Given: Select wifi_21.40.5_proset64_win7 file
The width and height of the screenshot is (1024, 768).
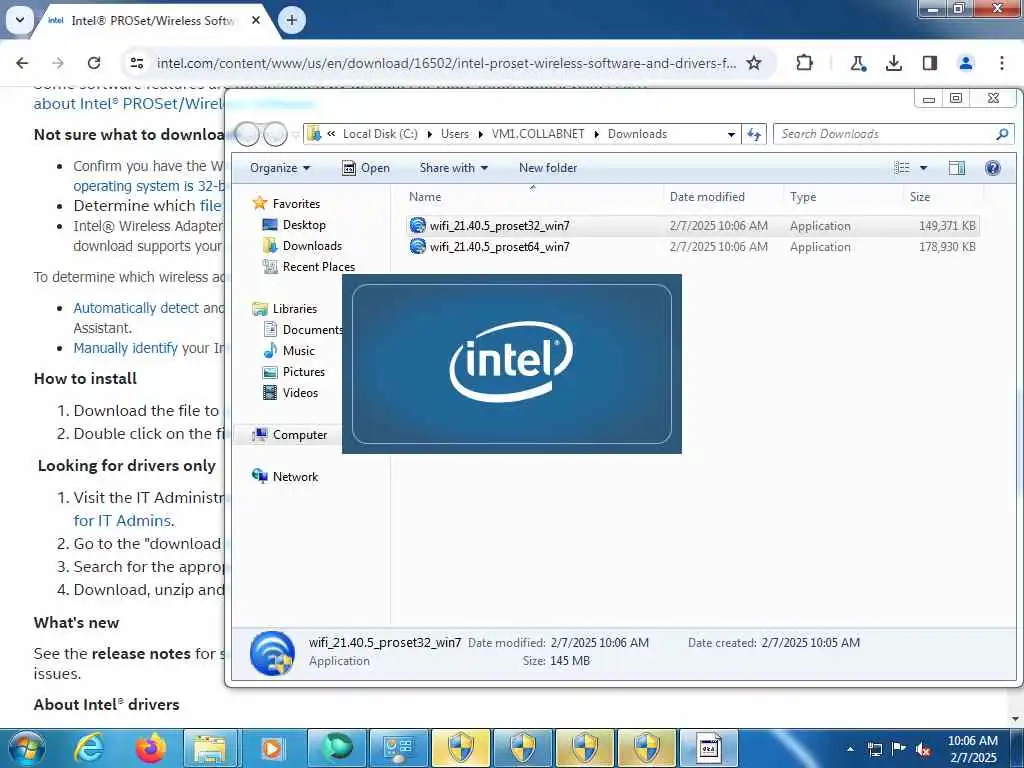Looking at the screenshot, I should click(x=692, y=247).
